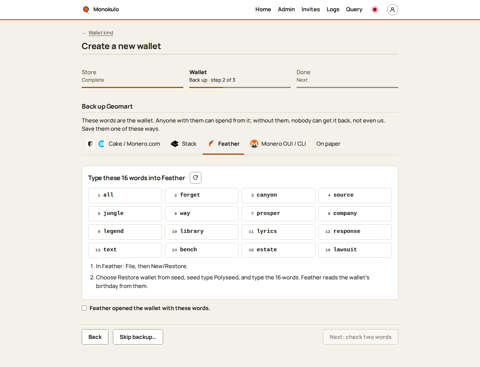Click the Done step in progress tracker
Screen dimensions: 480x367
tap(347, 77)
